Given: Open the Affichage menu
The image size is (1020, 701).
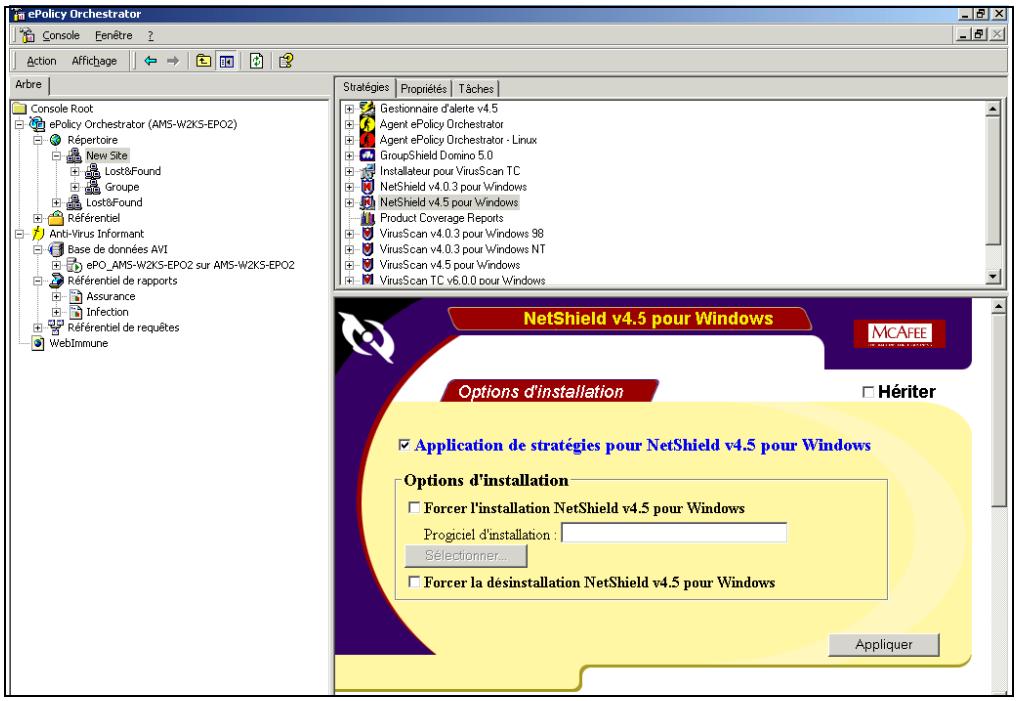Looking at the screenshot, I should [94, 60].
